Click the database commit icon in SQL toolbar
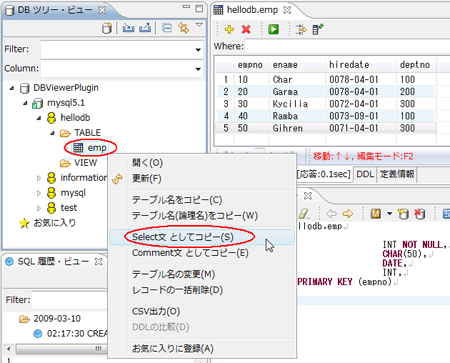The width and height of the screenshot is (450, 363). coord(403,214)
